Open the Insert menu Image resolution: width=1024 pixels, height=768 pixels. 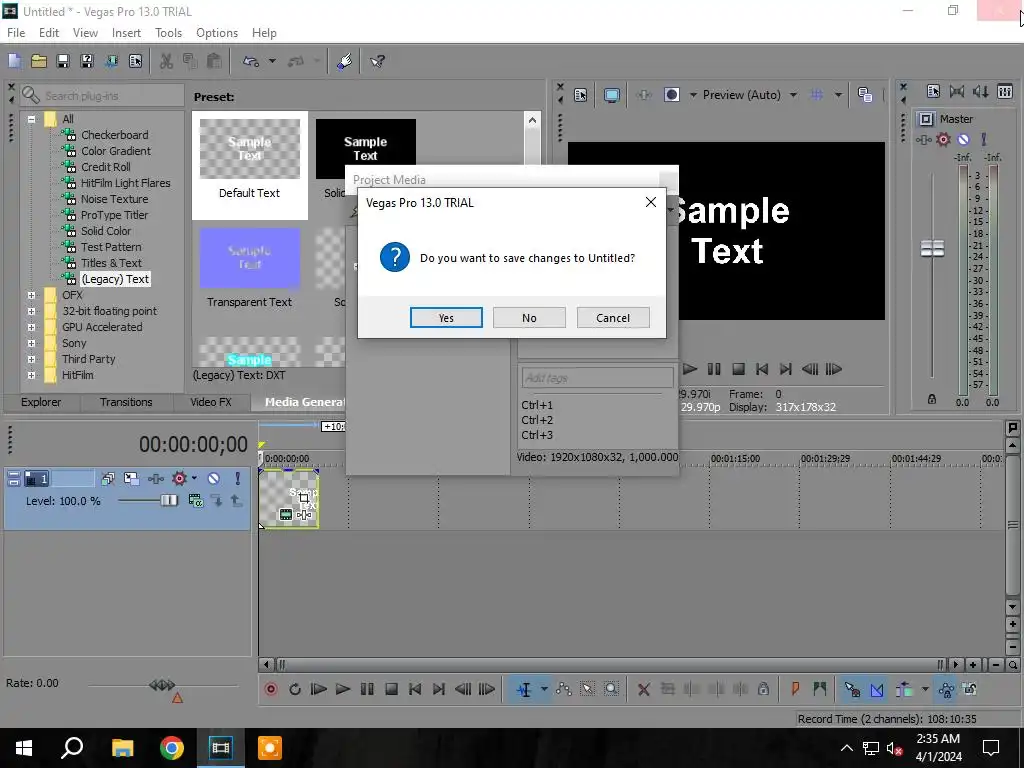point(126,33)
